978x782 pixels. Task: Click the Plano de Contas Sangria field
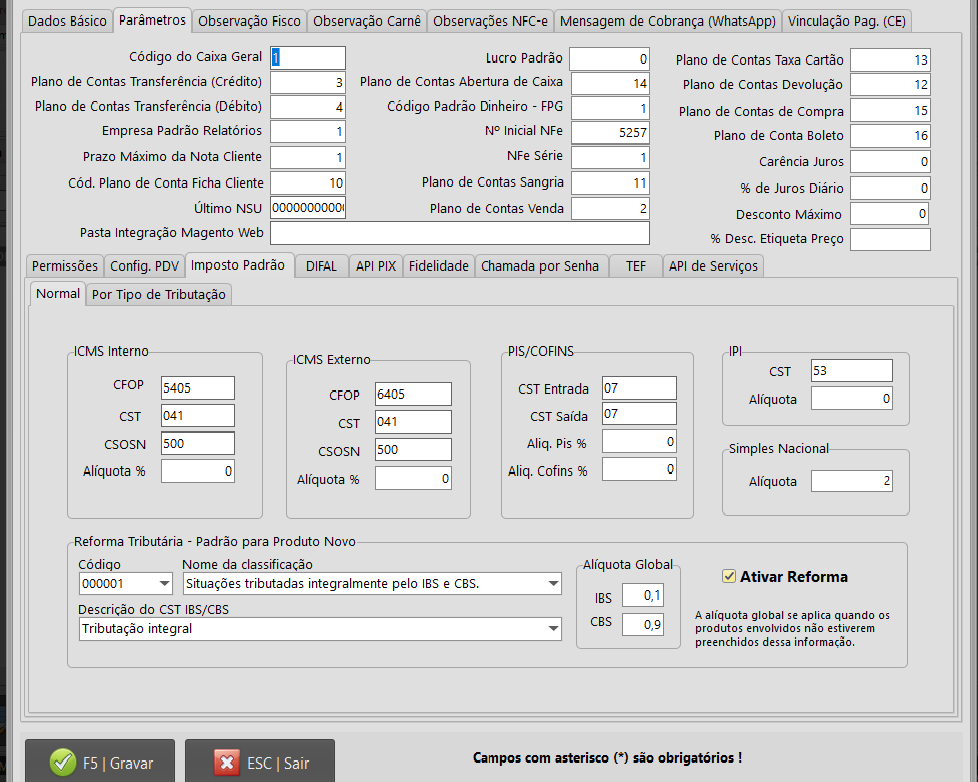610,183
